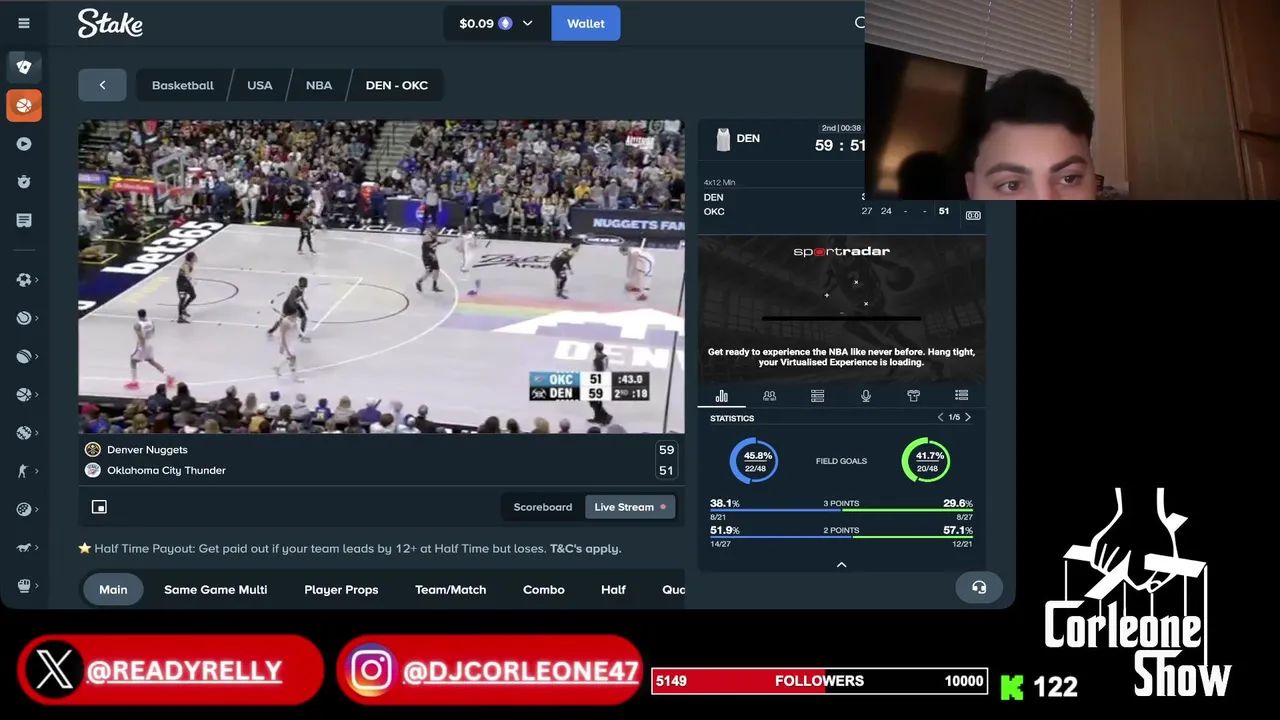Open the commentary microphone widget tab
This screenshot has height=720, width=1280.
pyautogui.click(x=865, y=396)
